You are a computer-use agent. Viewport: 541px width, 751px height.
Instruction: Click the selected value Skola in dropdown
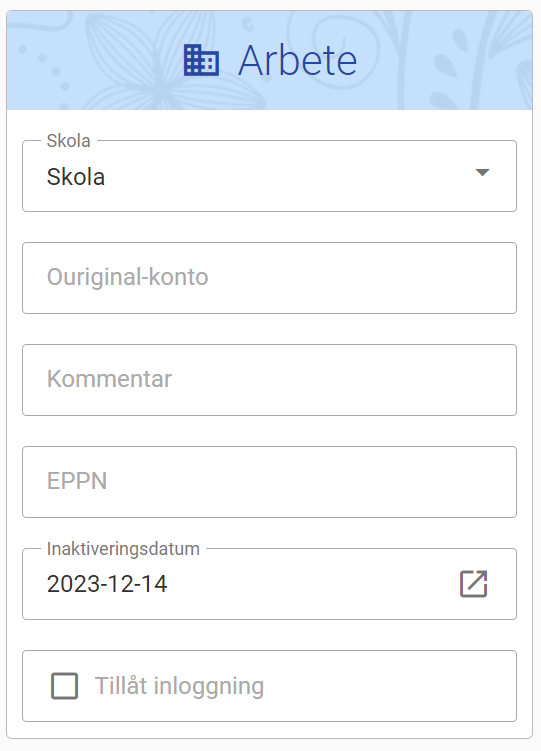click(x=76, y=177)
